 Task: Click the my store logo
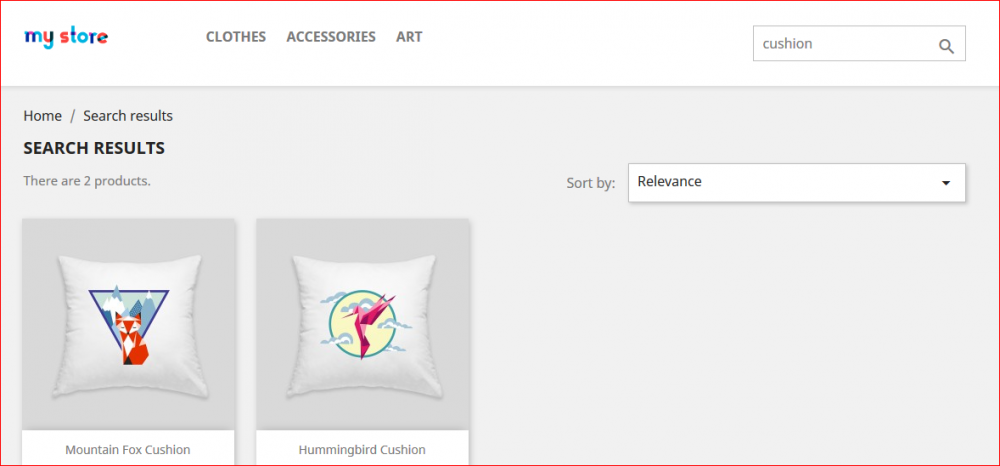66,38
